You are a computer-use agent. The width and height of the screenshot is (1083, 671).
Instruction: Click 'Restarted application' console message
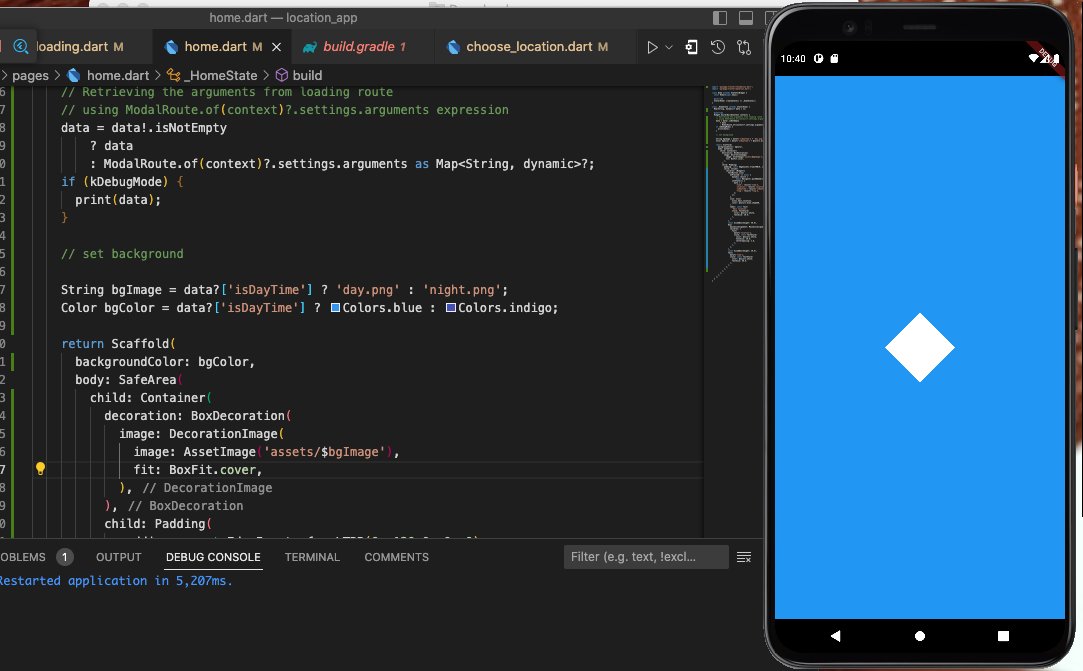116,580
